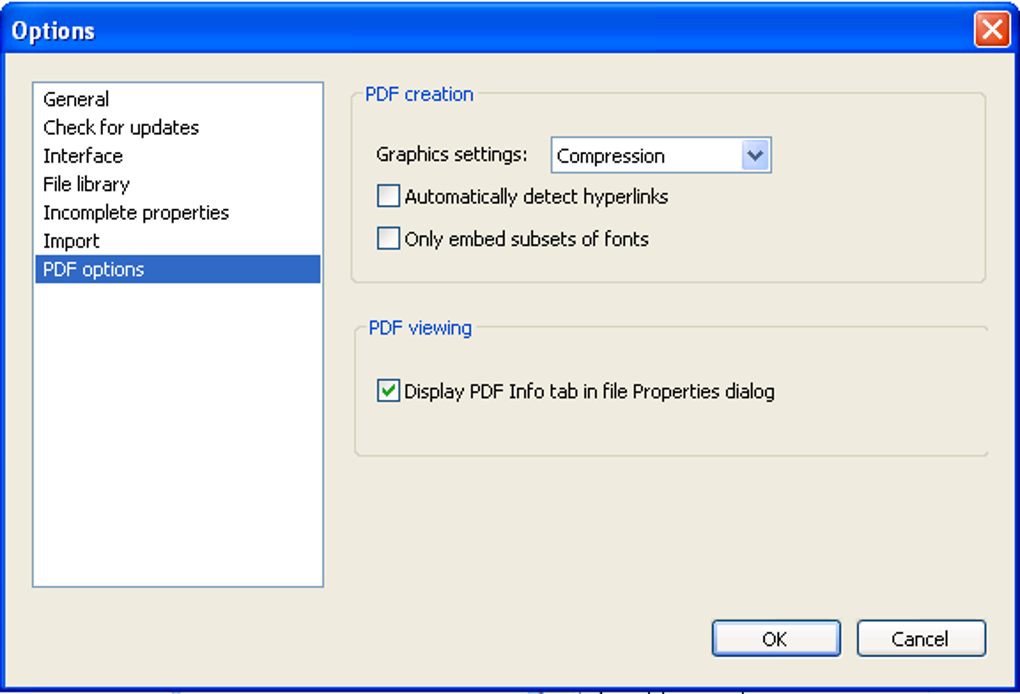Open File library options
The width and height of the screenshot is (1020, 694).
point(86,184)
